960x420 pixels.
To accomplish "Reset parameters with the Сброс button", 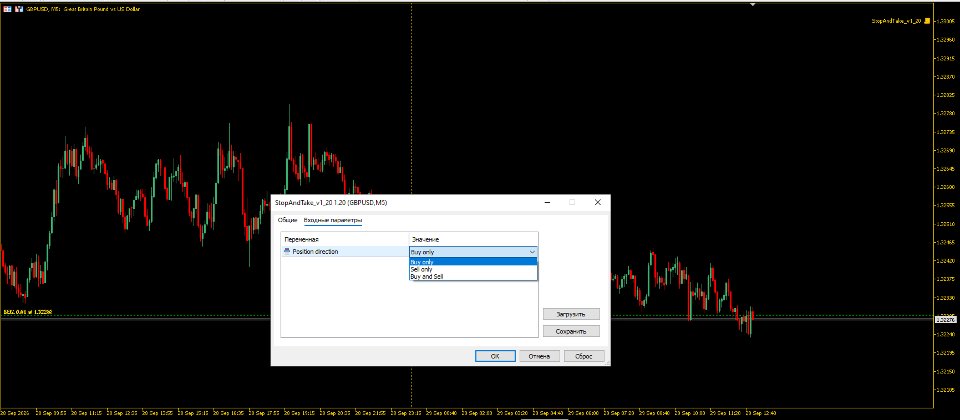I will point(584,356).
